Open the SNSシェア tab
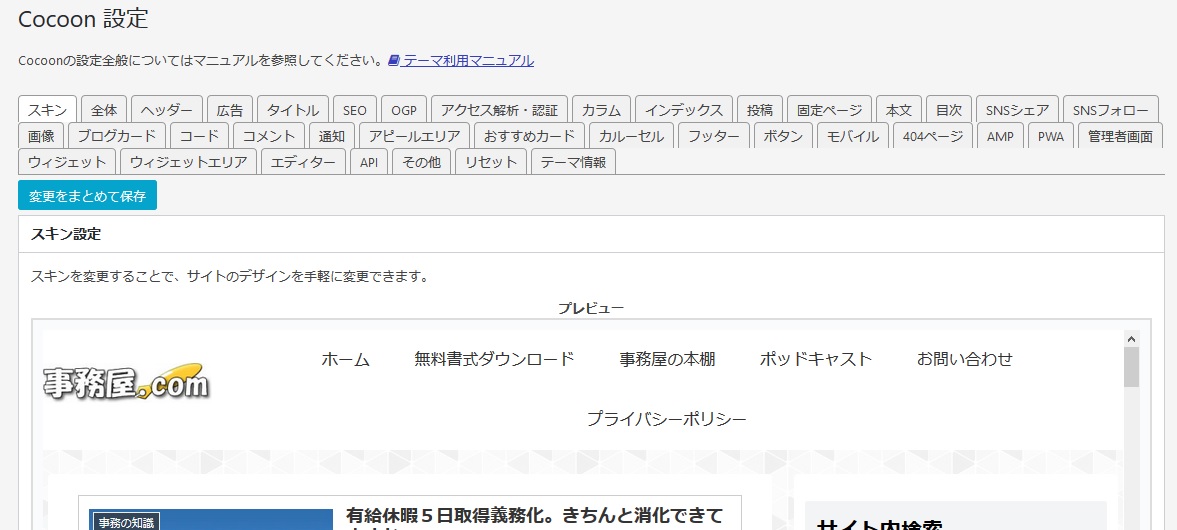1177x530 pixels. pyautogui.click(x=1017, y=110)
